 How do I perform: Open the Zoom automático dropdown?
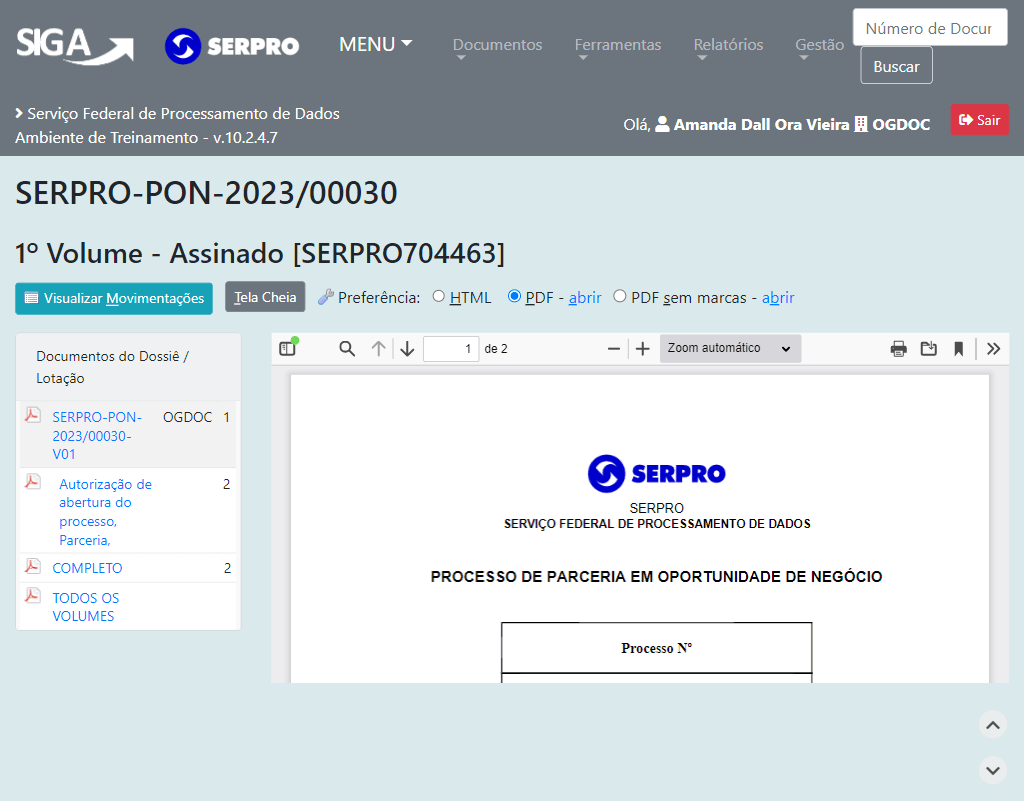[x=730, y=349]
